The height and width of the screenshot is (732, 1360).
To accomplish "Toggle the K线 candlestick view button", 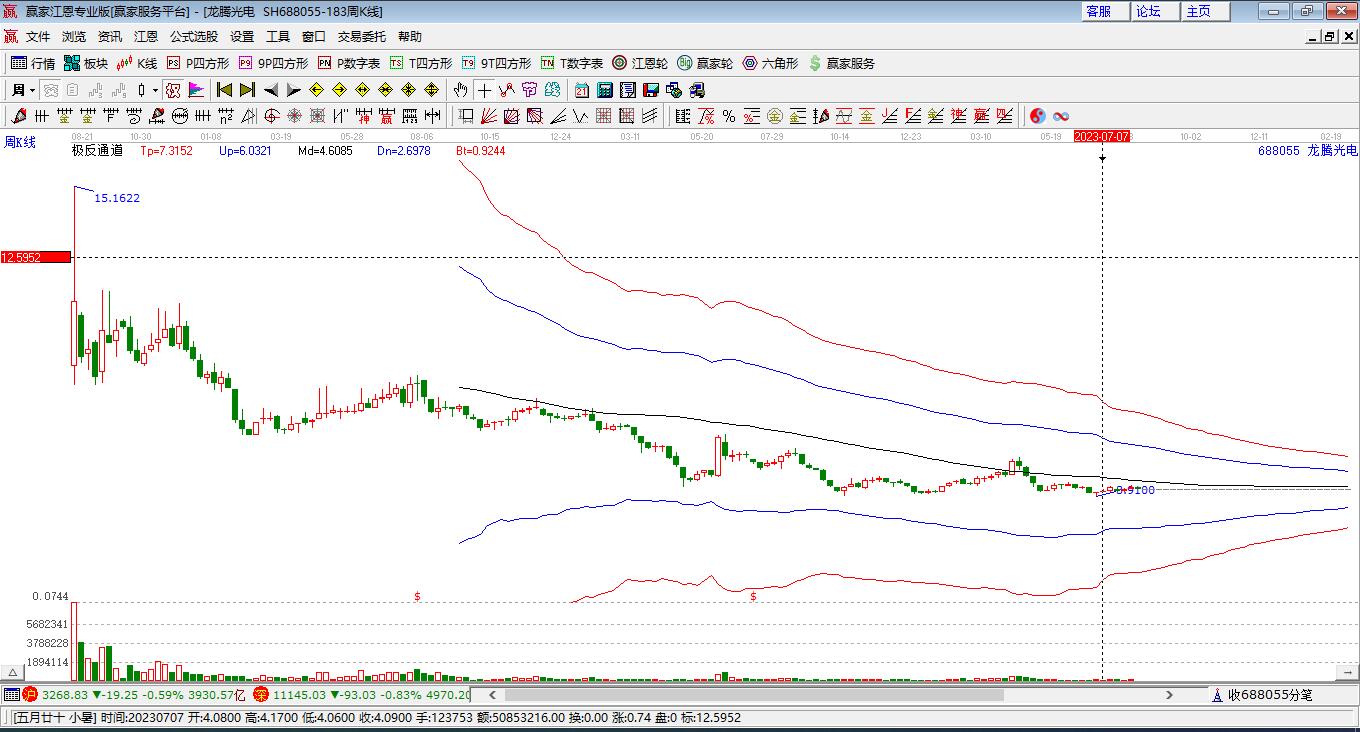I will click(137, 63).
